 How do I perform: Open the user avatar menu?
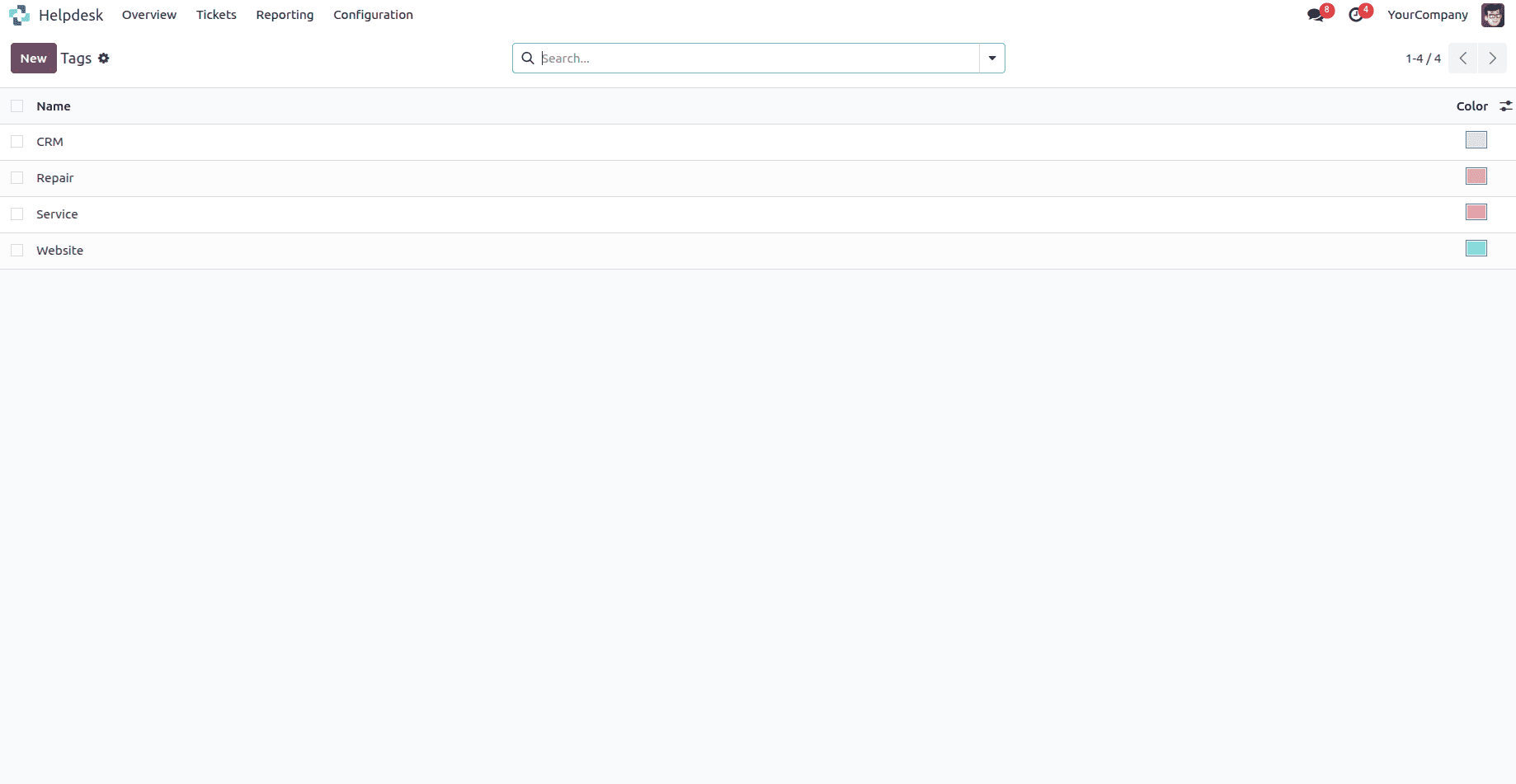tap(1493, 15)
